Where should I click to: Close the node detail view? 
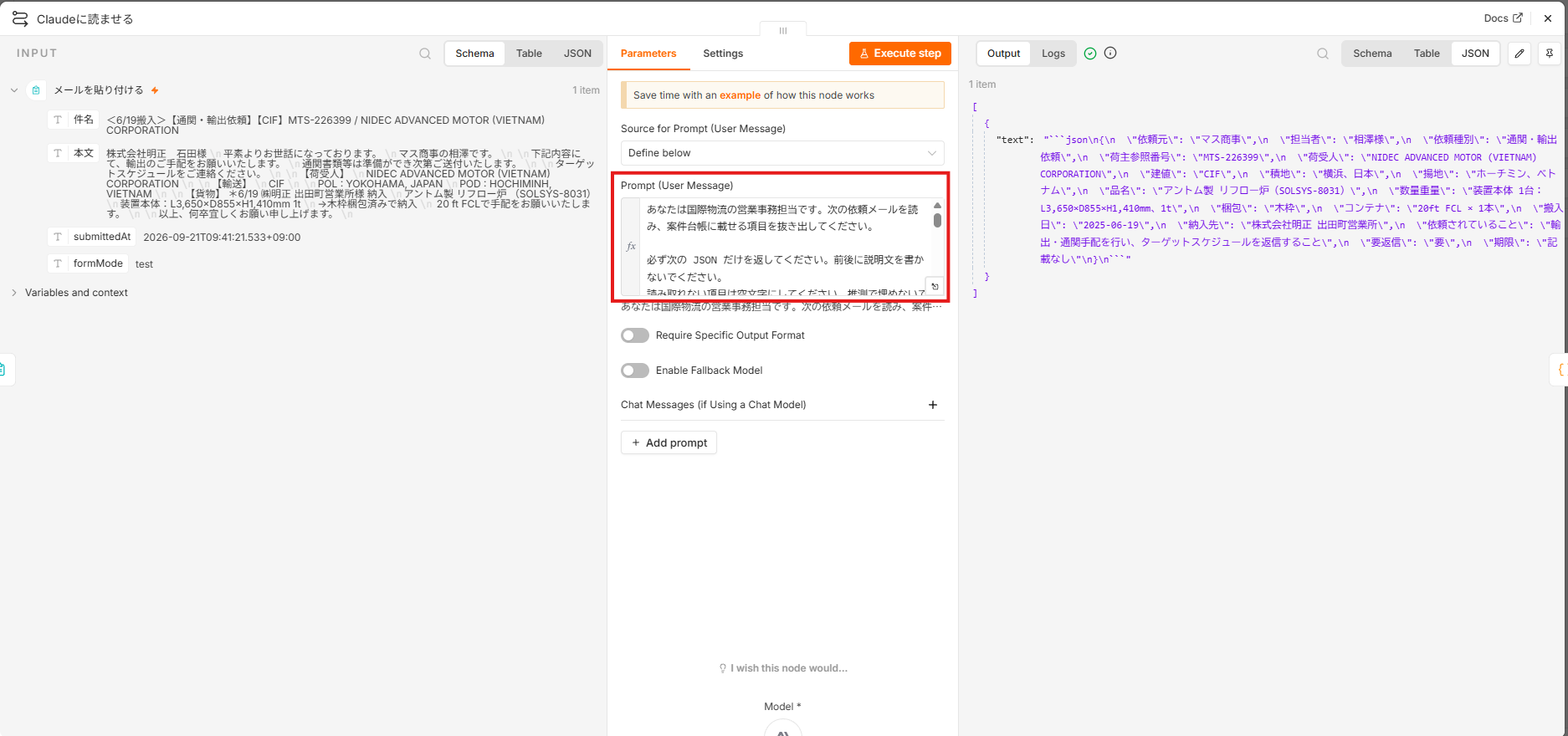[x=1548, y=18]
